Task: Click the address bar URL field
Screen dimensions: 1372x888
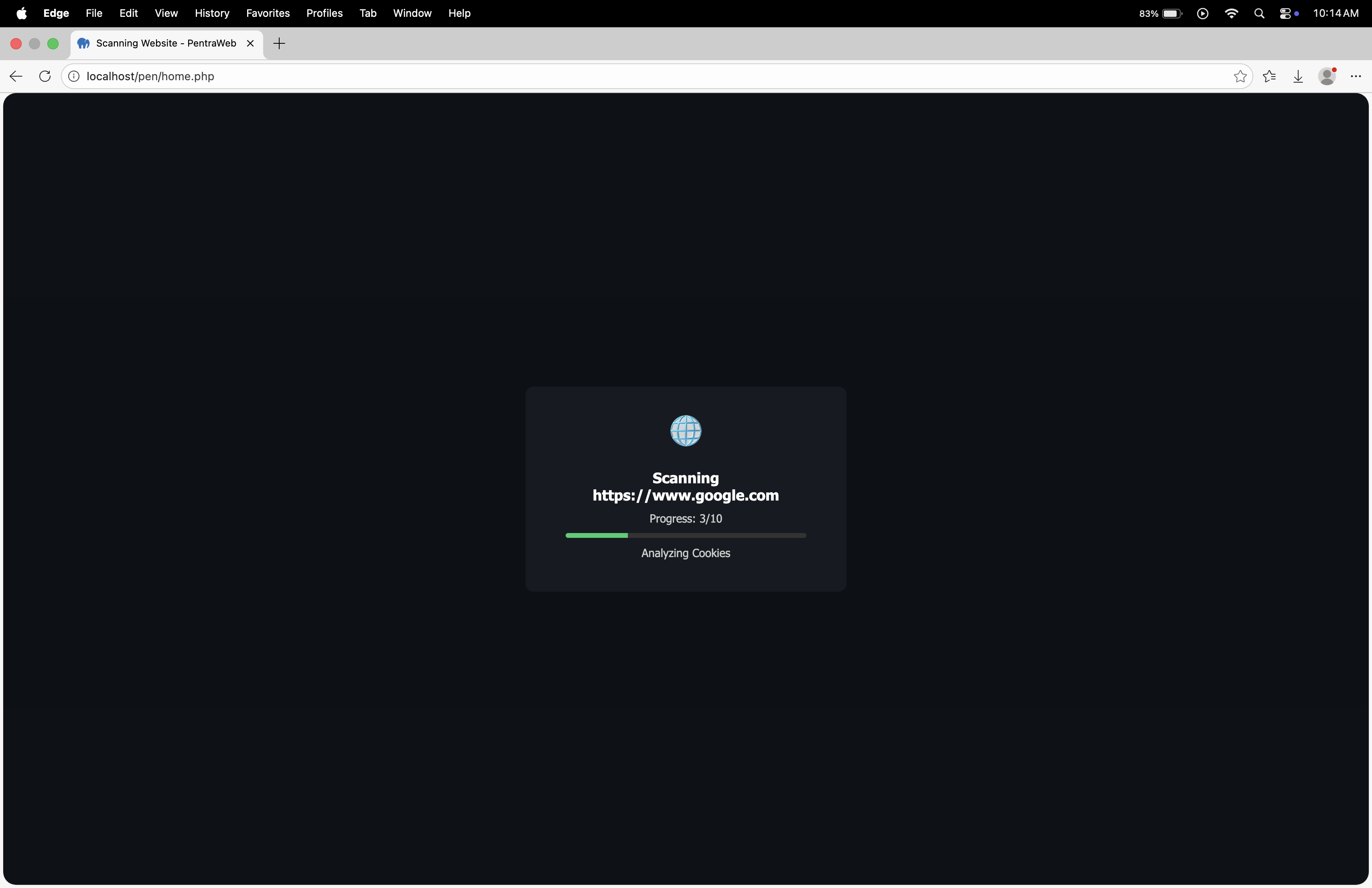Action: click(634, 76)
